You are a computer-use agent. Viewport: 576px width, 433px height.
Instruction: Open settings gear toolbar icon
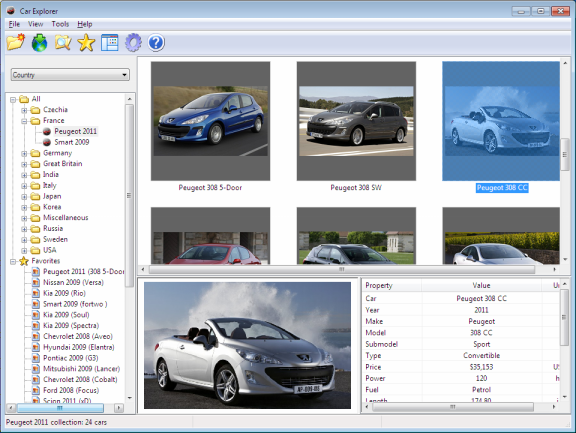point(133,42)
